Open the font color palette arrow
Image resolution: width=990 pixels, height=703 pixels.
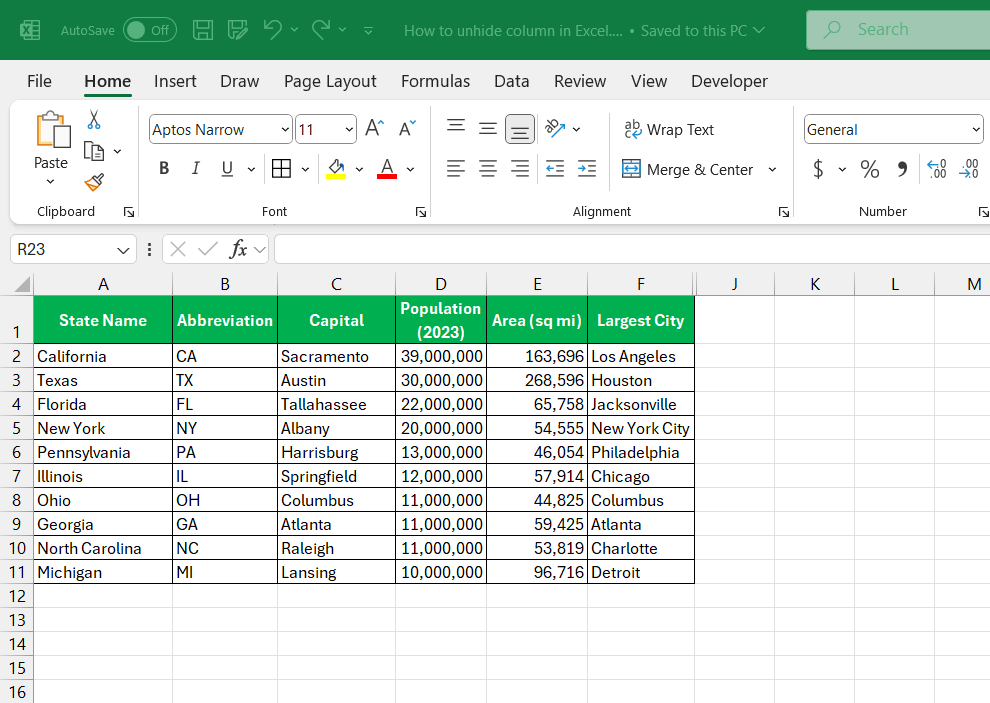click(410, 169)
